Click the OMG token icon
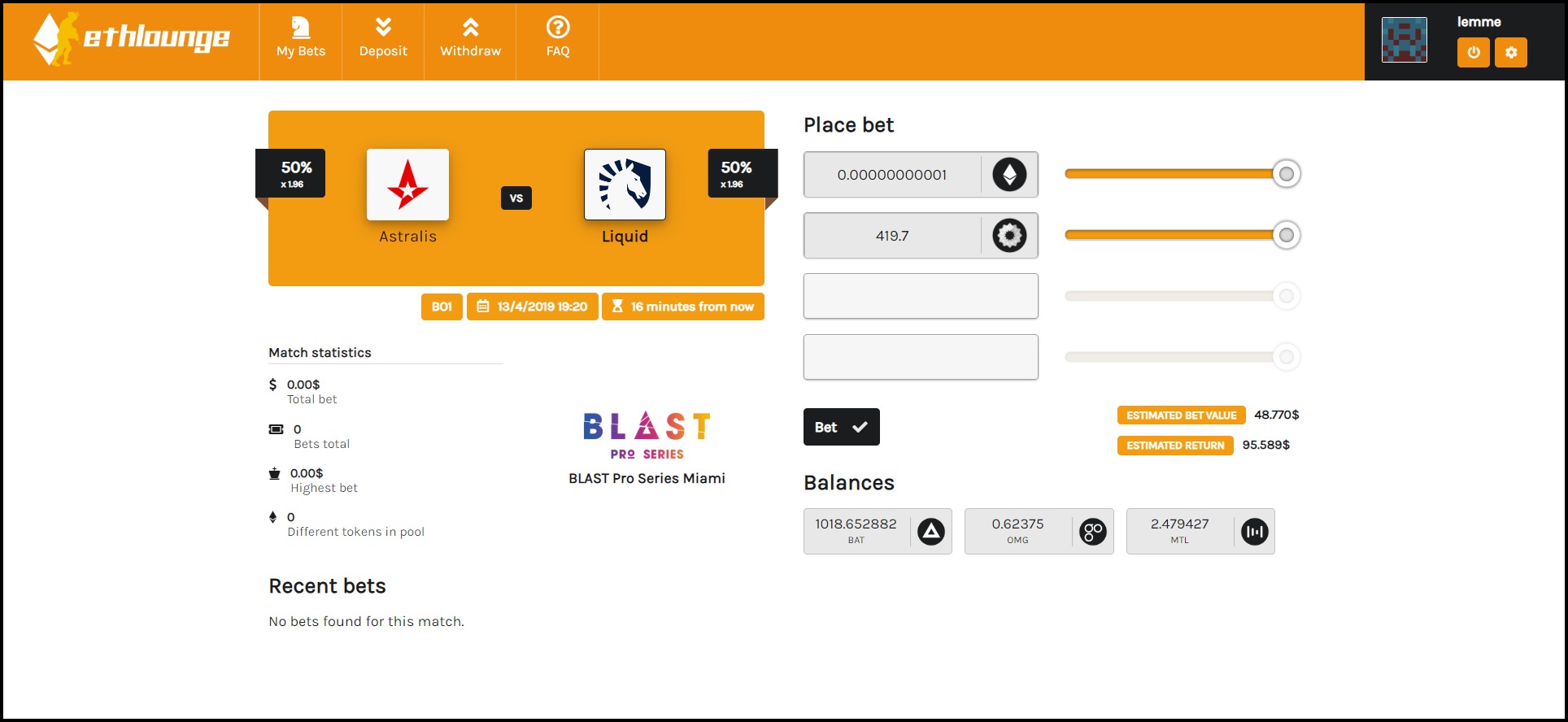Screen dimensions: 1568x722 pyautogui.click(x=1092, y=532)
